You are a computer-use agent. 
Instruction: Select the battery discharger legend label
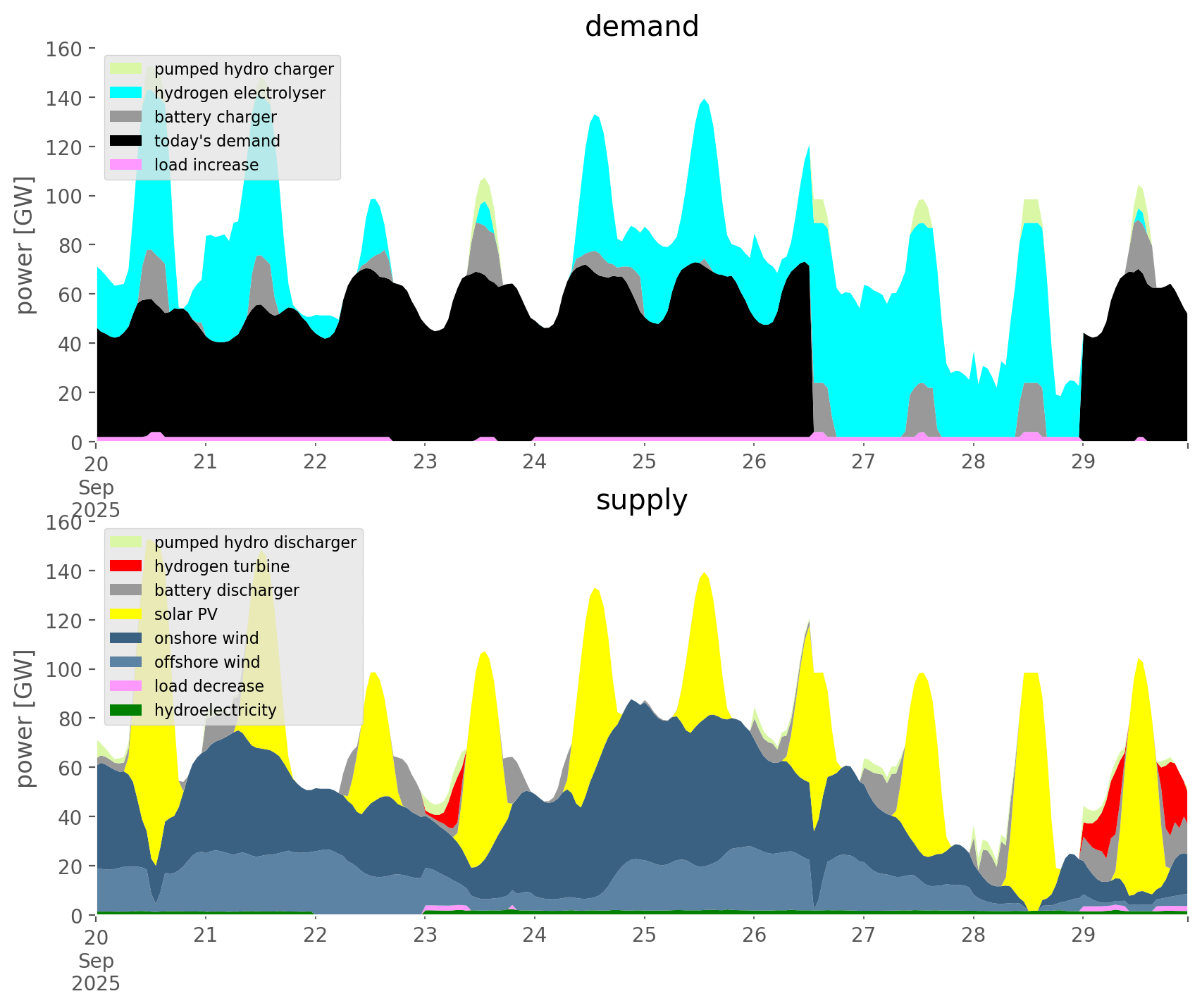[x=226, y=590]
